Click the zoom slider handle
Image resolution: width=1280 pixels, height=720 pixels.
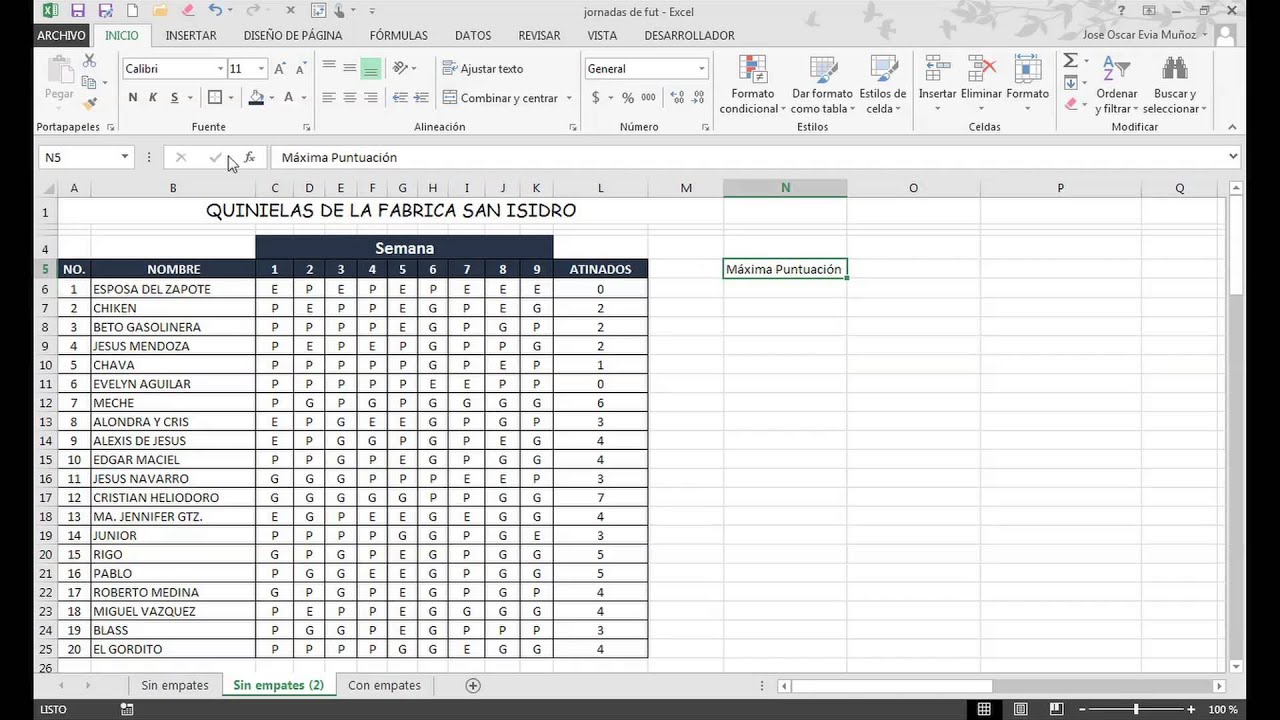[x=1136, y=709]
